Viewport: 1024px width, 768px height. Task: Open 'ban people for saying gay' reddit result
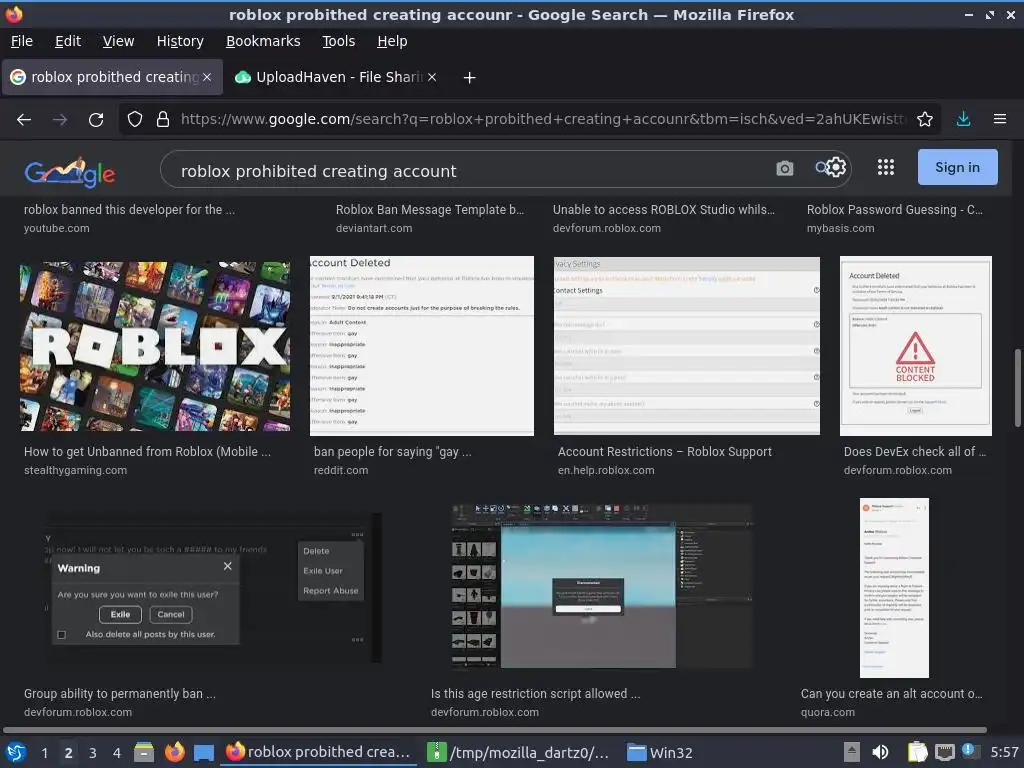[392, 452]
